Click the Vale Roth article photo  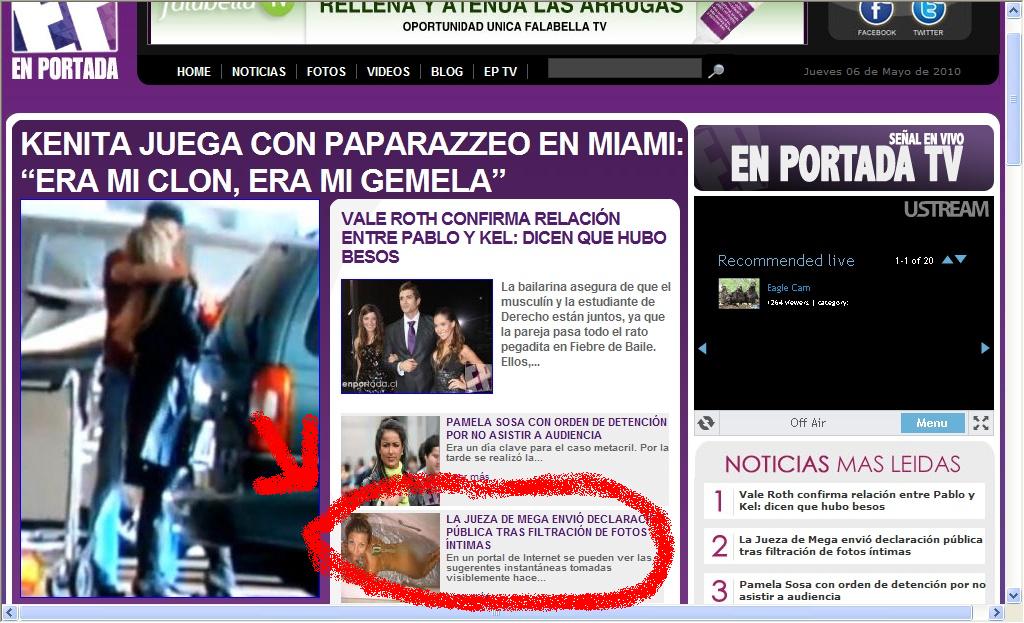(417, 336)
